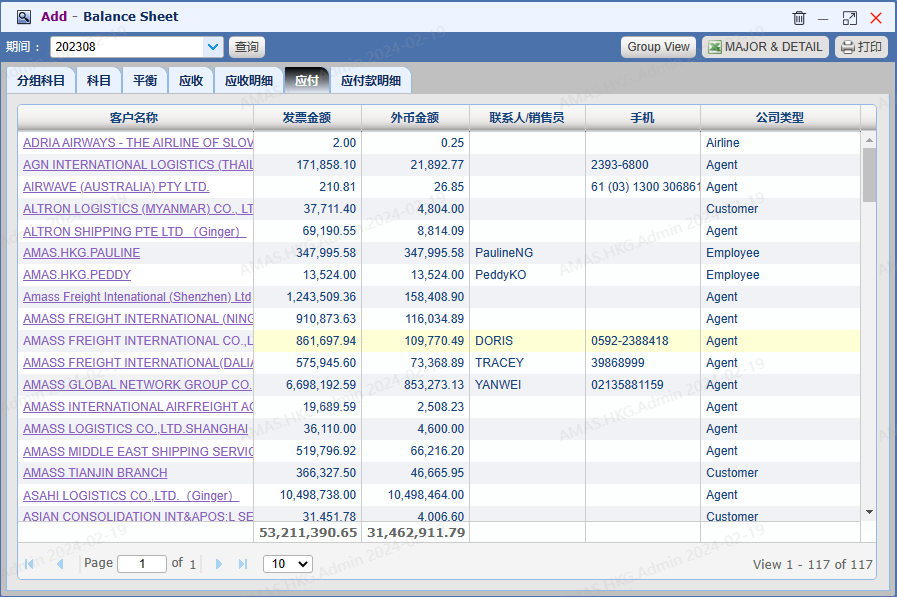Screen dimensions: 897x597
Task: Open the 科目 tab
Action: [x=99, y=81]
